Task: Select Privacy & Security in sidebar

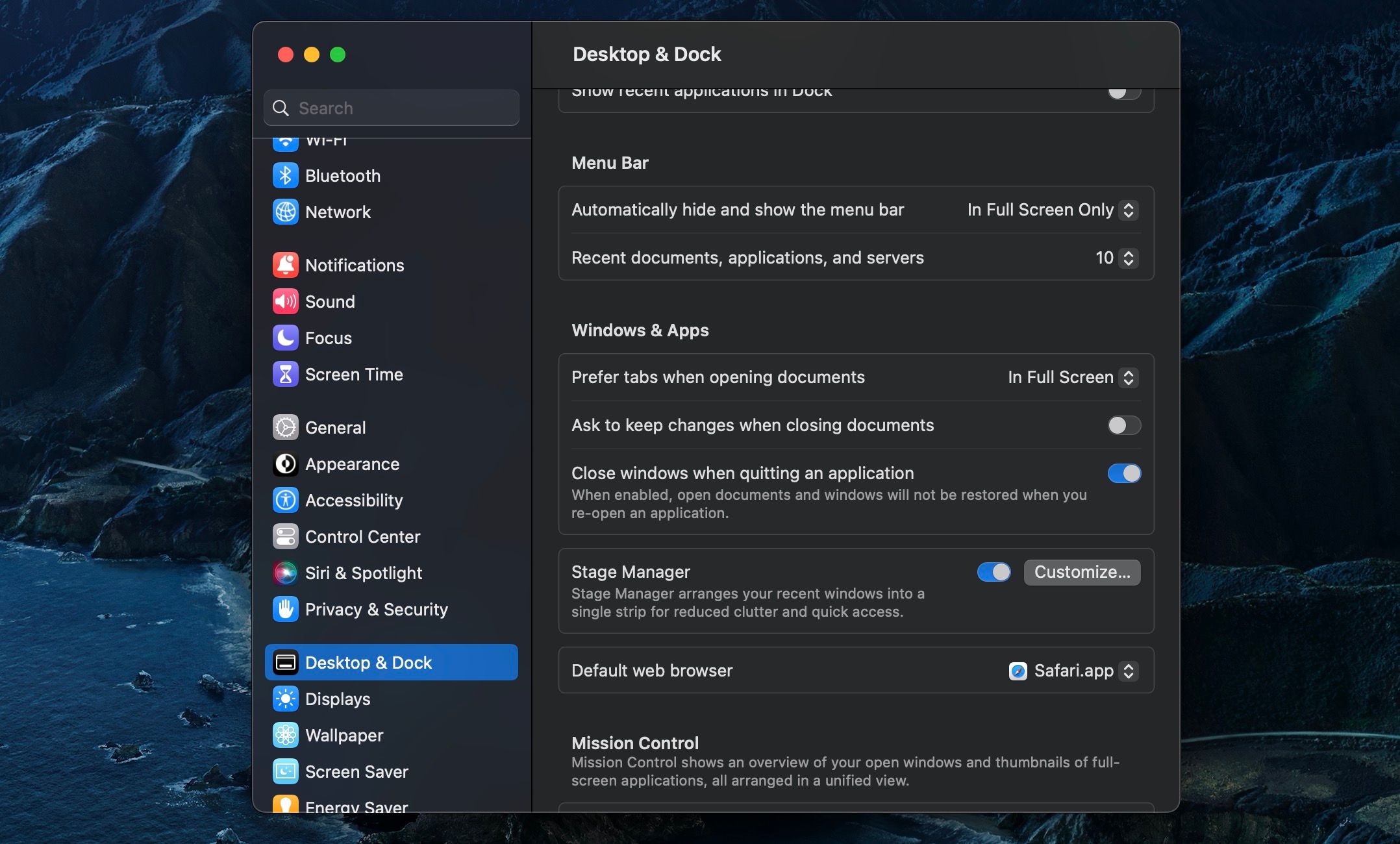Action: coord(376,609)
